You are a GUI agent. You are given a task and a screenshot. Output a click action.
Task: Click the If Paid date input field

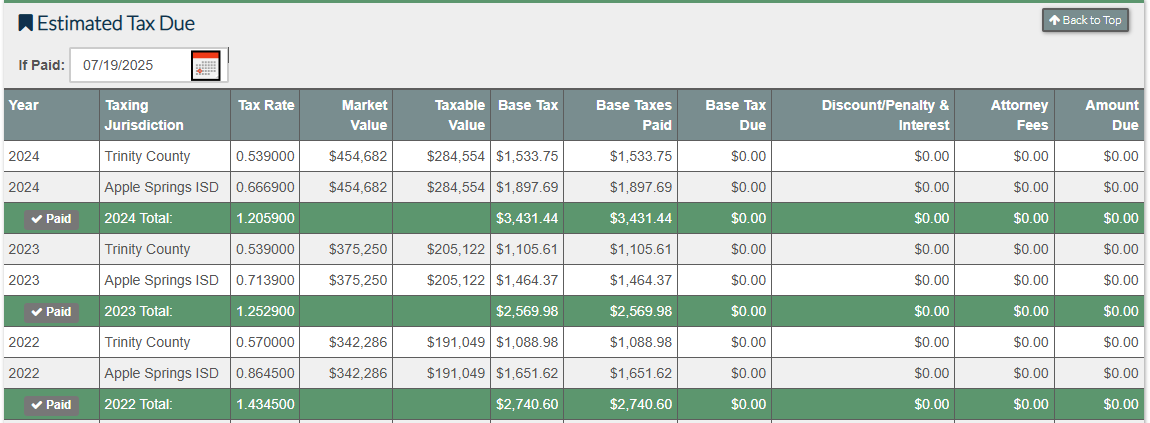[130, 66]
